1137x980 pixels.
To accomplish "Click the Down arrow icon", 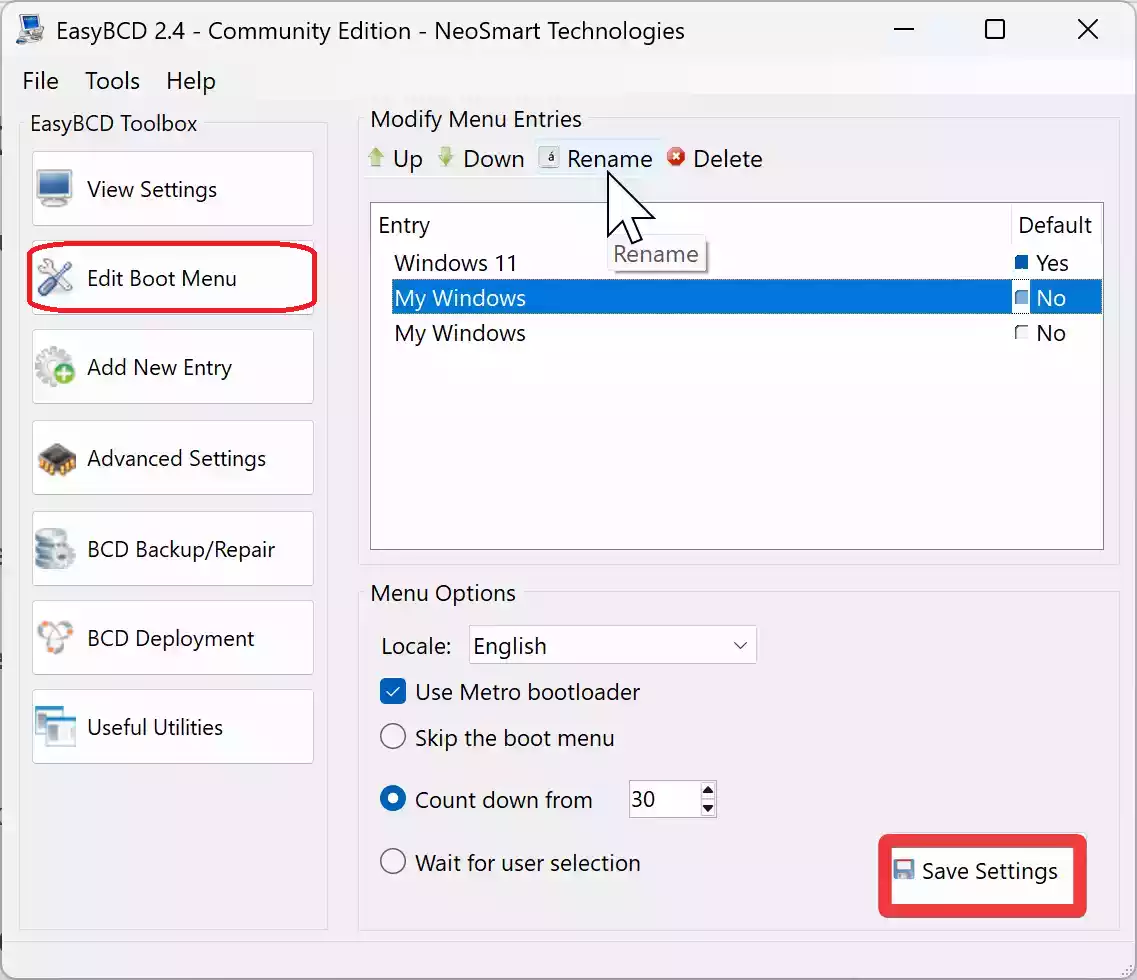I will pos(446,158).
